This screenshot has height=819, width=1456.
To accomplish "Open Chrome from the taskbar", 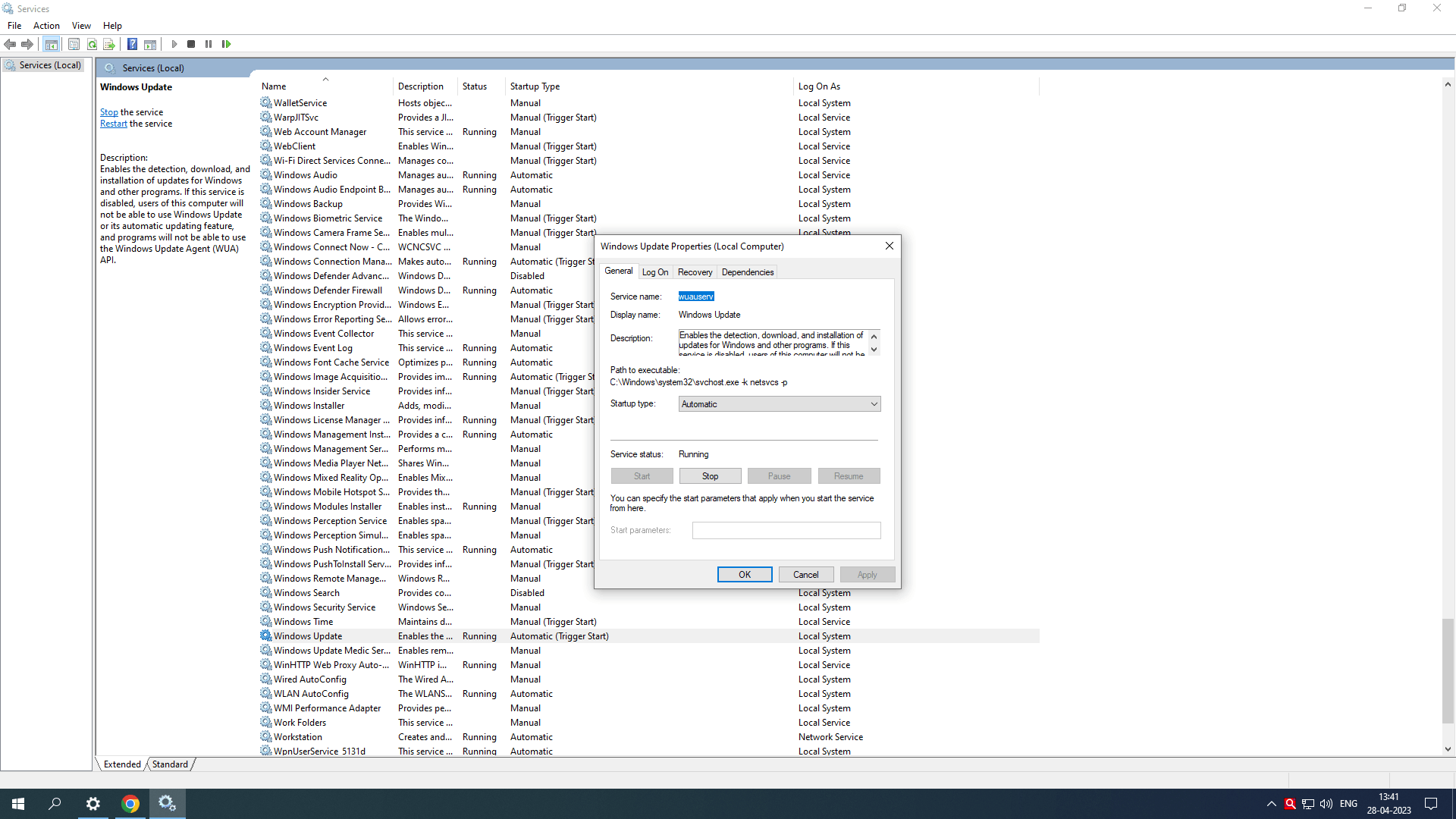I will [130, 804].
